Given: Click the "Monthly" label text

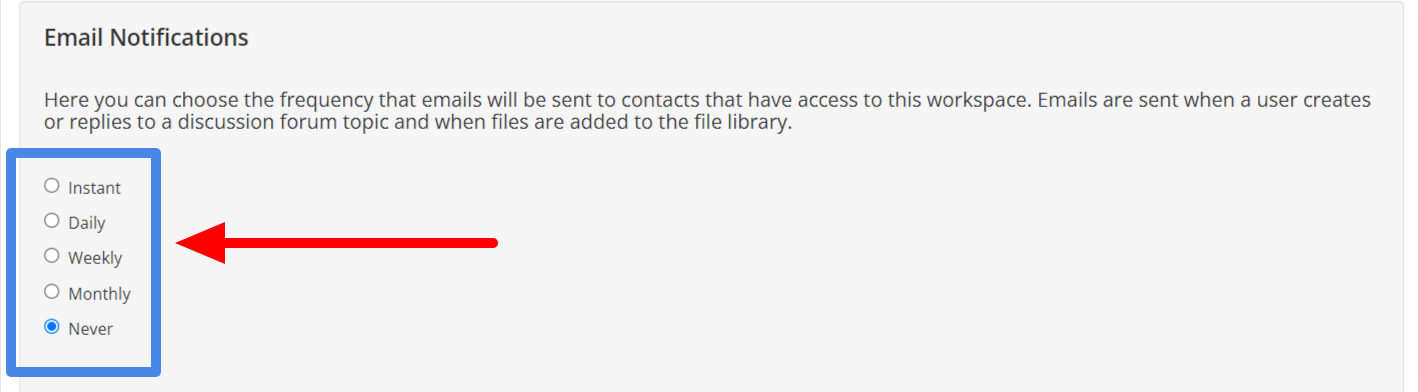Looking at the screenshot, I should [x=99, y=294].
